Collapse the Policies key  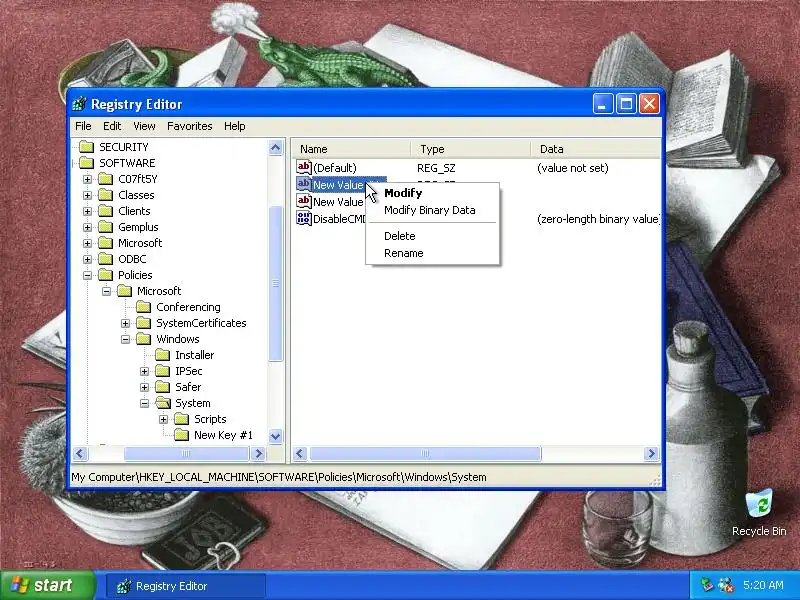click(x=87, y=275)
